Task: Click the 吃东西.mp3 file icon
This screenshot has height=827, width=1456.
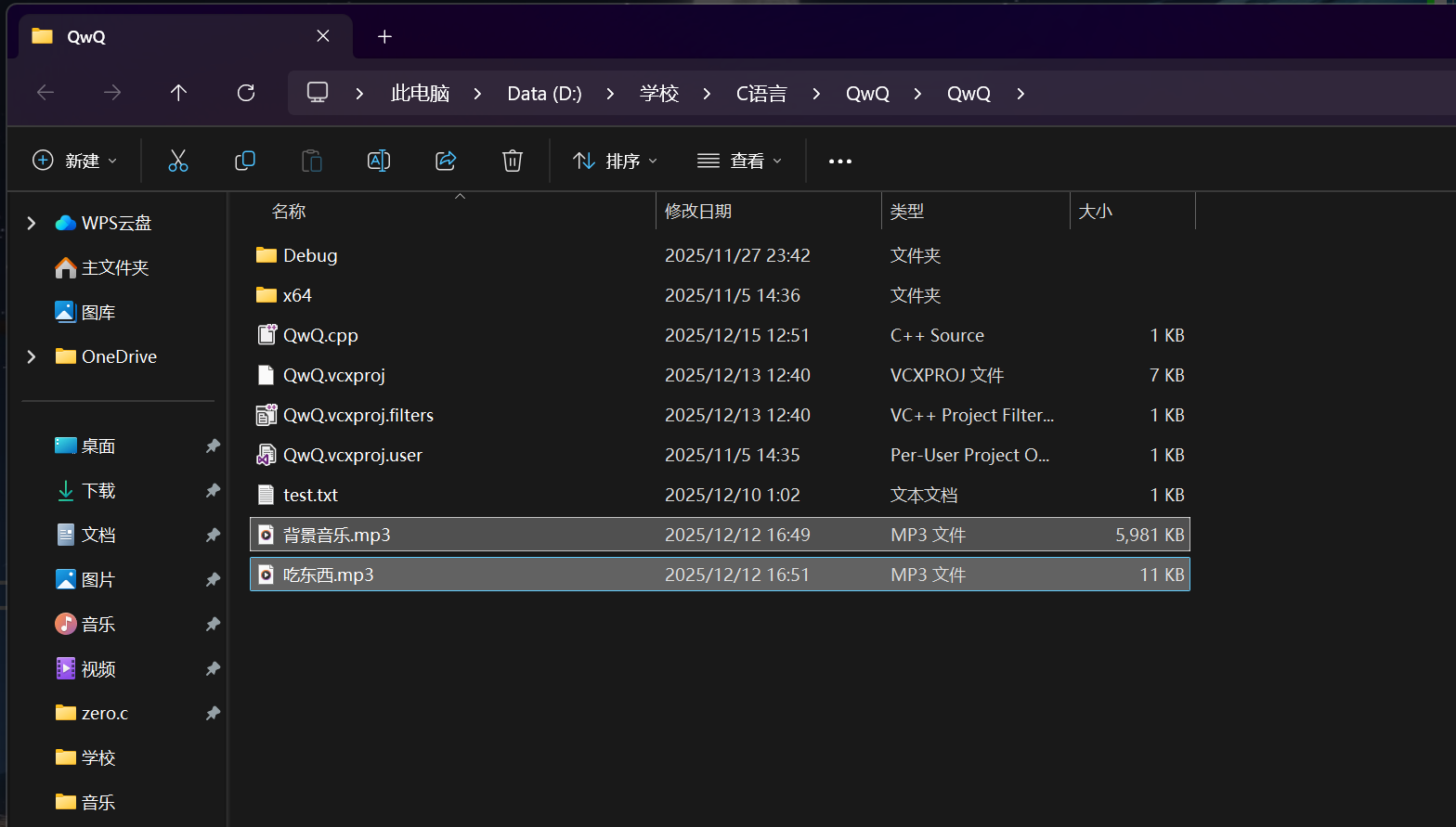Action: point(266,575)
